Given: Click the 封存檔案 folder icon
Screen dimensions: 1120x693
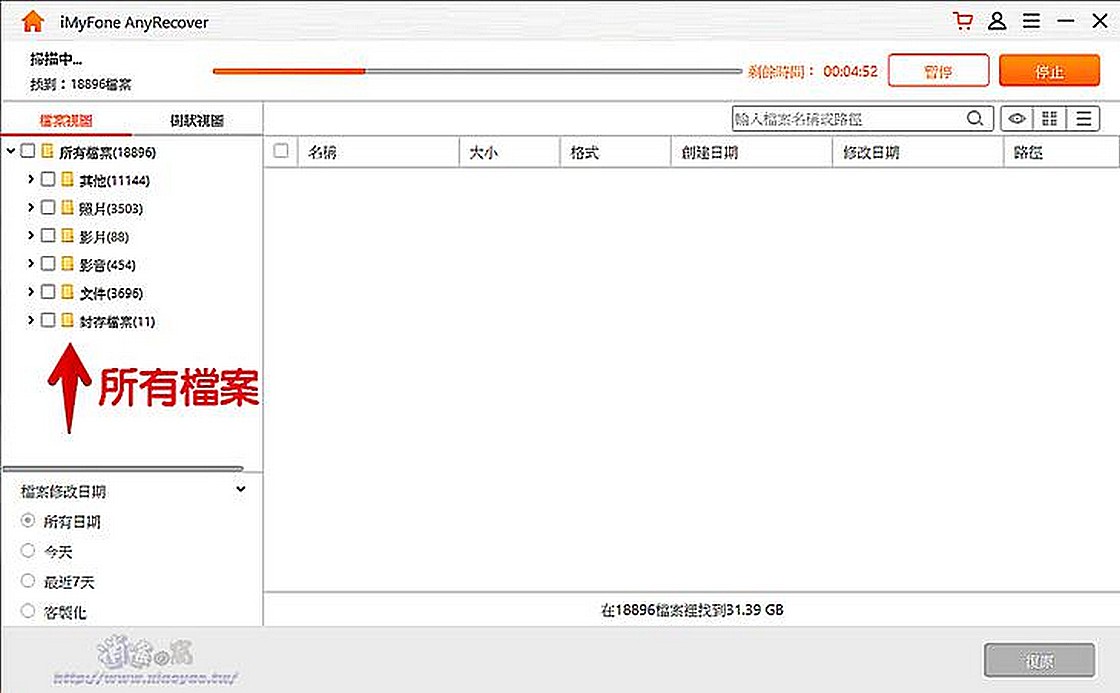Looking at the screenshot, I should pyautogui.click(x=67, y=320).
